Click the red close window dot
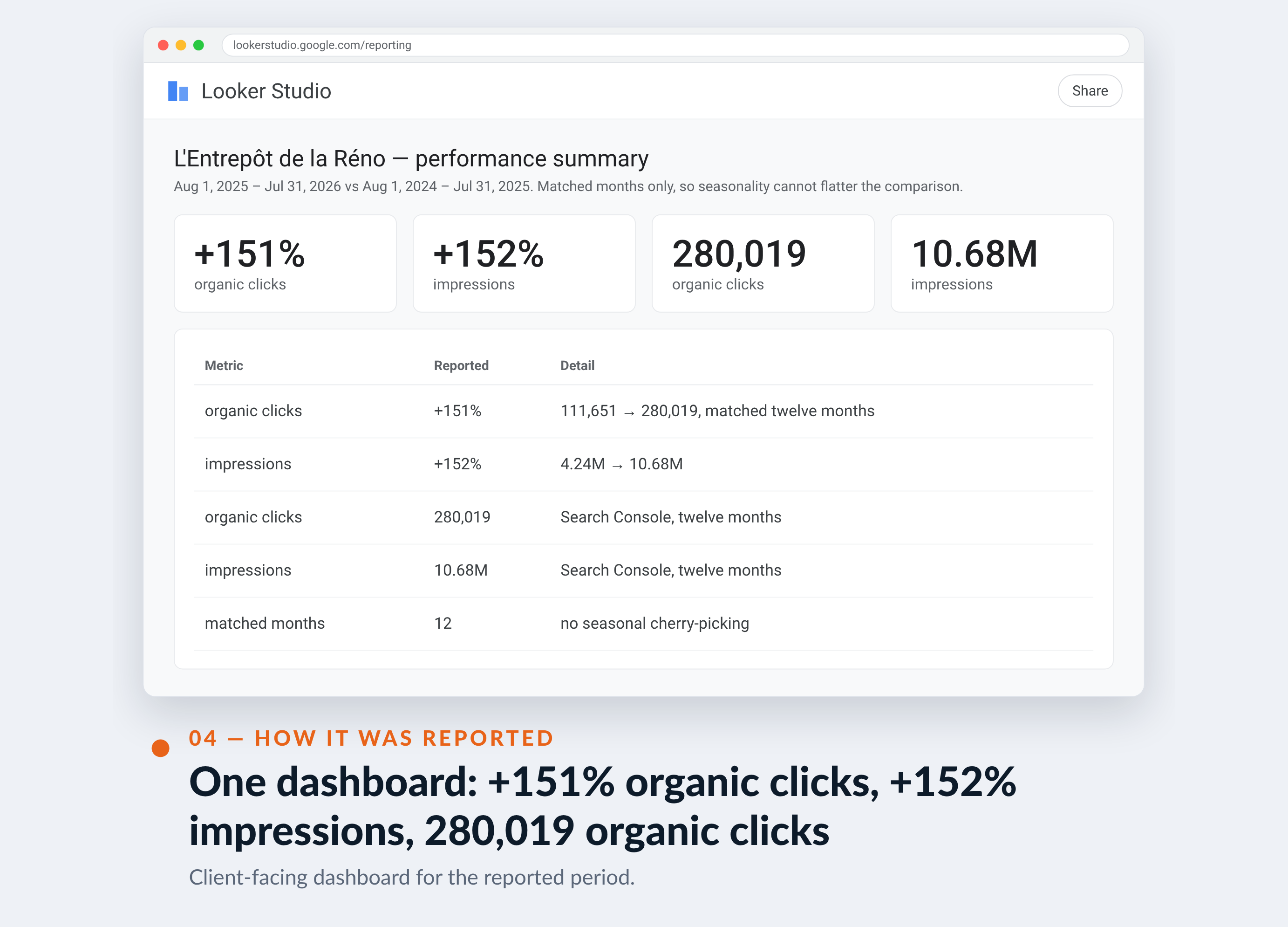The width and height of the screenshot is (1288, 927). coord(163,45)
